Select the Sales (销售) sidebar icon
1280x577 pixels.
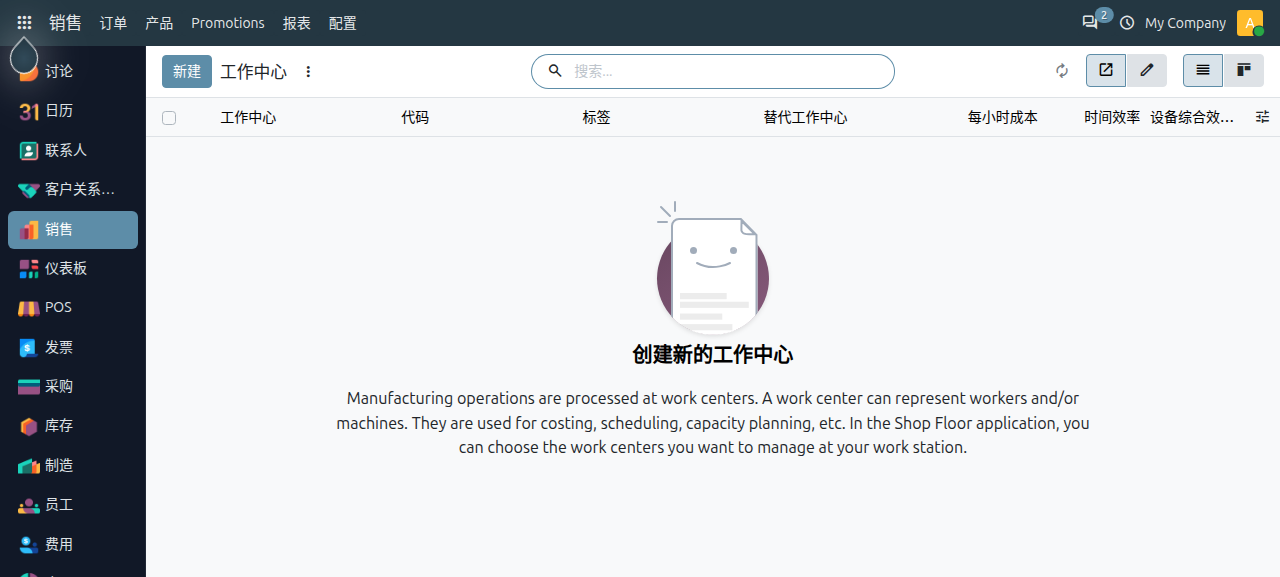click(29, 230)
